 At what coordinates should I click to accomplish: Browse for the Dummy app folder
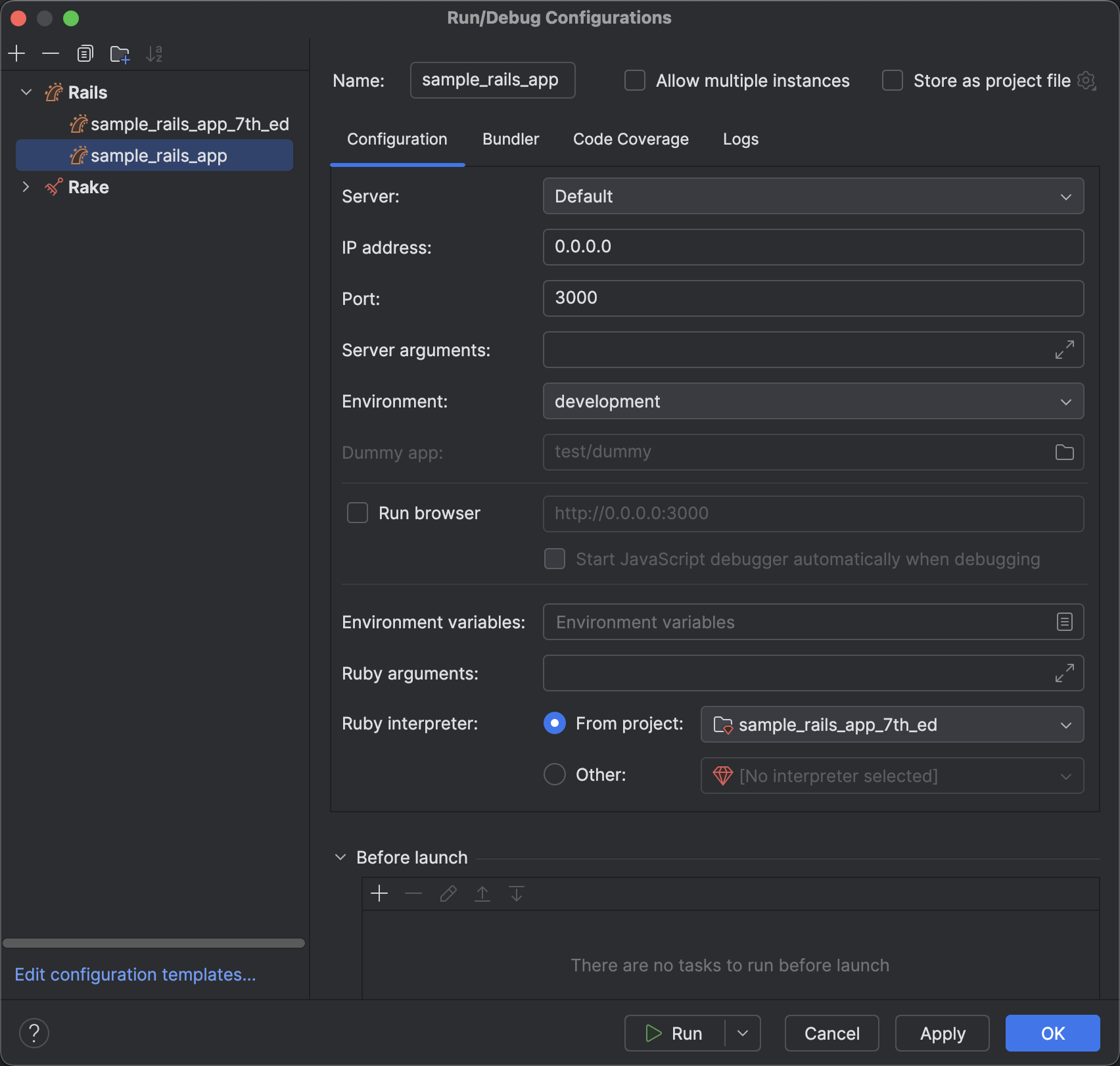[x=1063, y=452]
